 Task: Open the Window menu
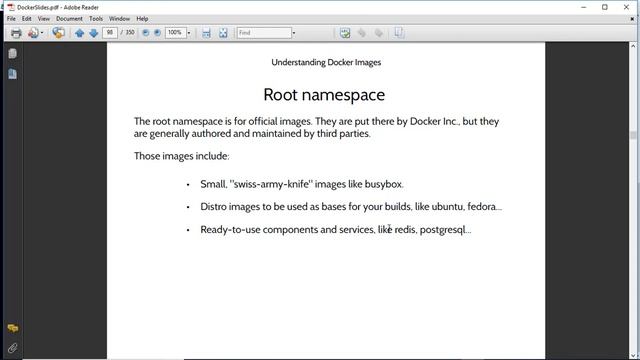[119, 19]
